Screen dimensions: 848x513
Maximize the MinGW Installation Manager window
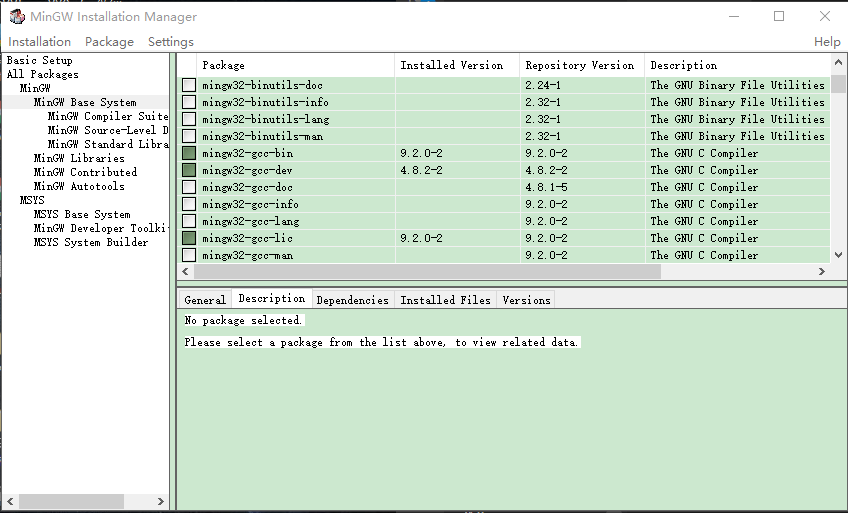click(779, 16)
